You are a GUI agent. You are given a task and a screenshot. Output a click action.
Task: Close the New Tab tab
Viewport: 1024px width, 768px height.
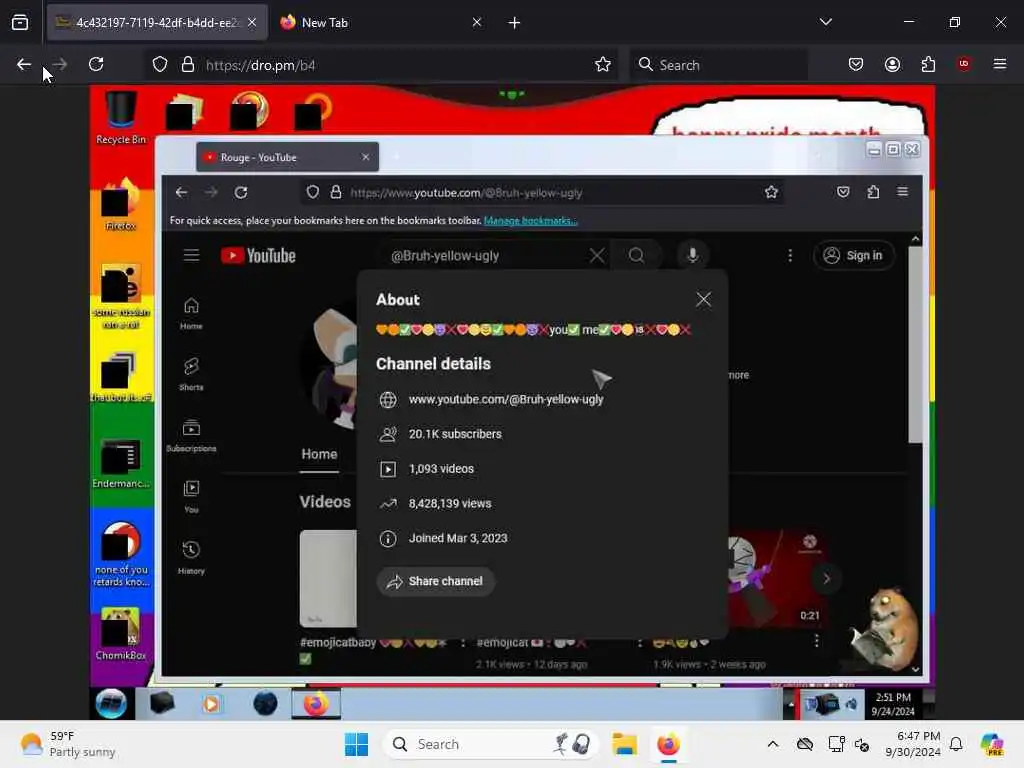[x=477, y=22]
